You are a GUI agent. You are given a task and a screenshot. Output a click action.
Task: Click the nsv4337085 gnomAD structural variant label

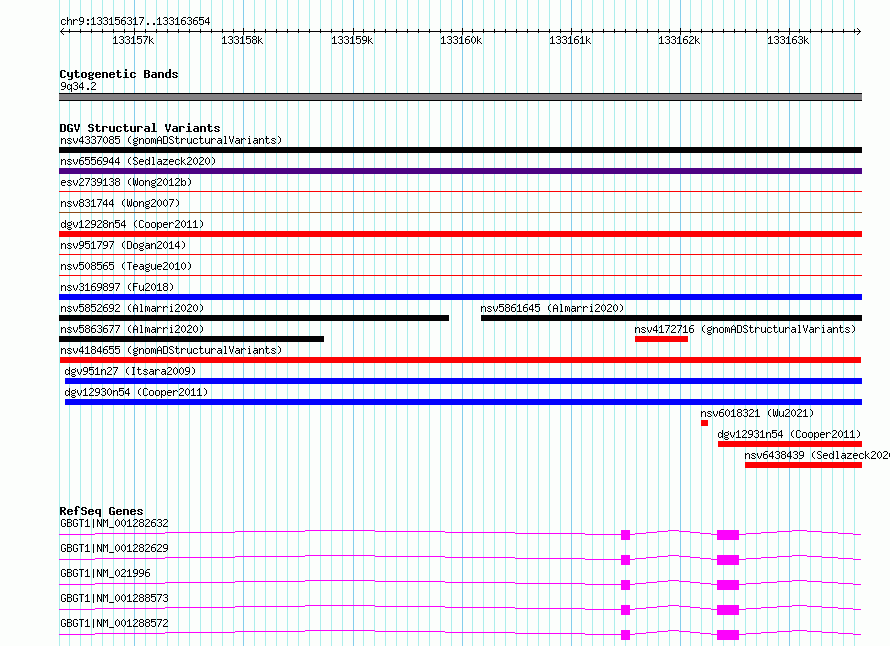171,140
